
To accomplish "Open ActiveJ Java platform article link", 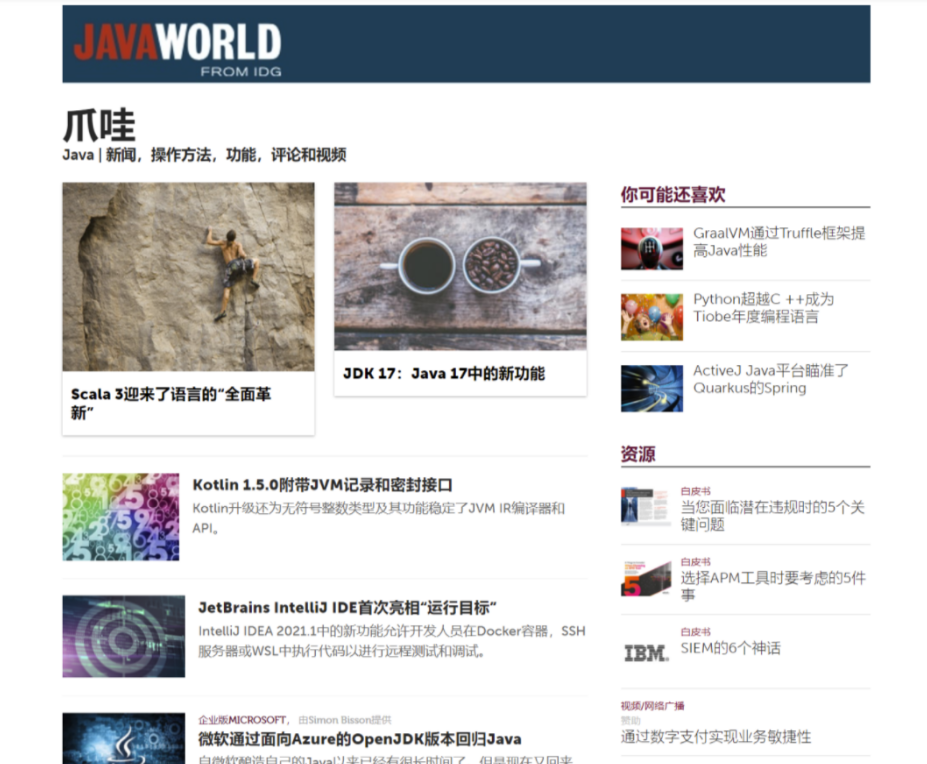I will (771, 379).
